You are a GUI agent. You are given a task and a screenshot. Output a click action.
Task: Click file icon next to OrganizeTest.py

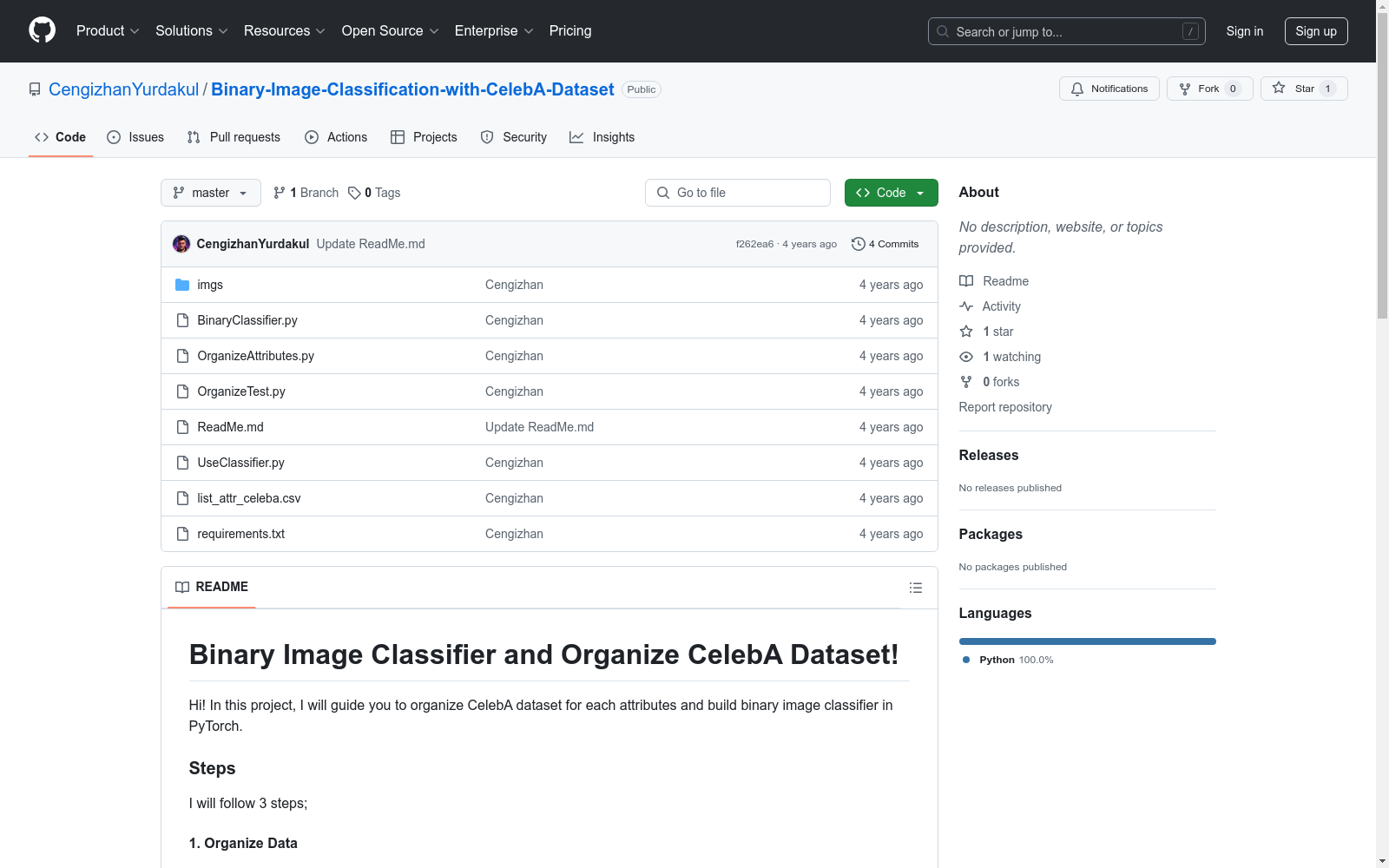182,391
